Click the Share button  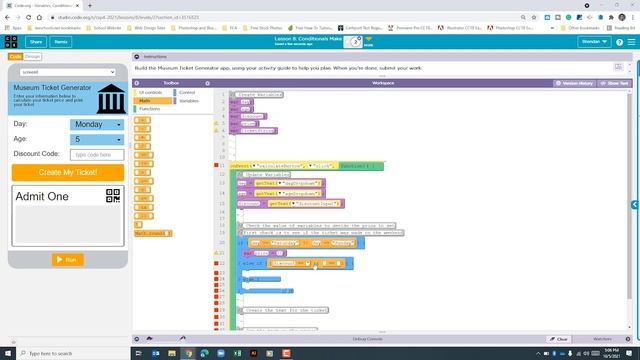(x=36, y=42)
